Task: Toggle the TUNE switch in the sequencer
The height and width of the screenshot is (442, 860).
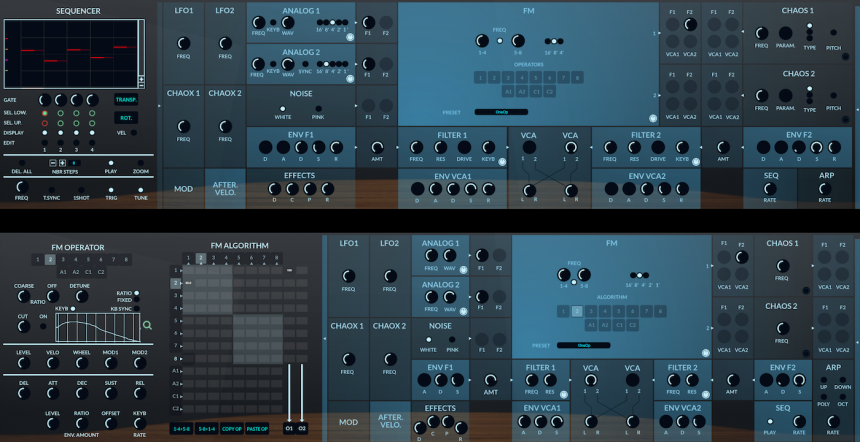Action: click(140, 190)
